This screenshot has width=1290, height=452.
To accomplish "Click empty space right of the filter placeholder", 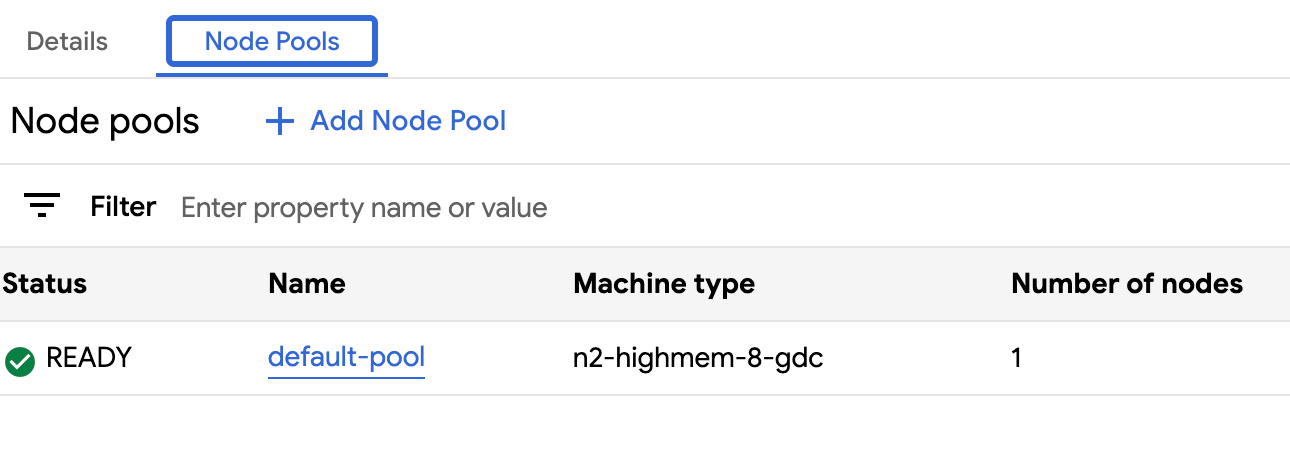I will [900, 208].
